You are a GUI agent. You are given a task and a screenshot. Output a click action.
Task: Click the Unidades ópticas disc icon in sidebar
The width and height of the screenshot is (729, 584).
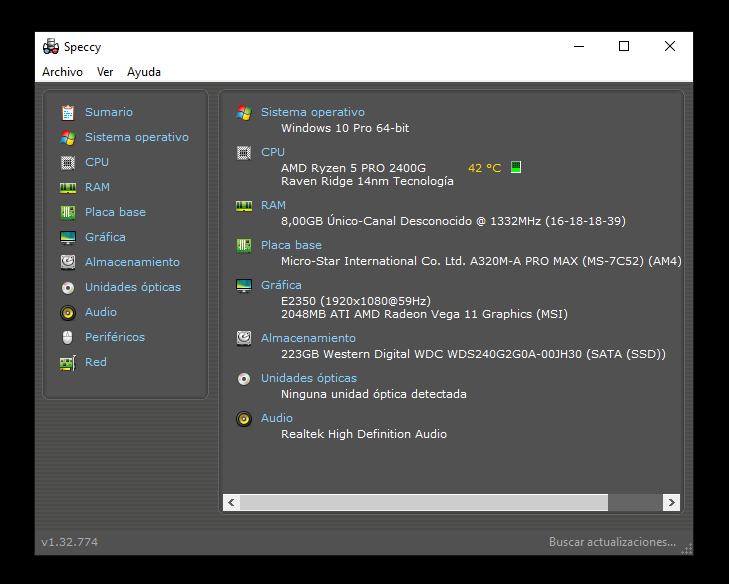tap(68, 288)
